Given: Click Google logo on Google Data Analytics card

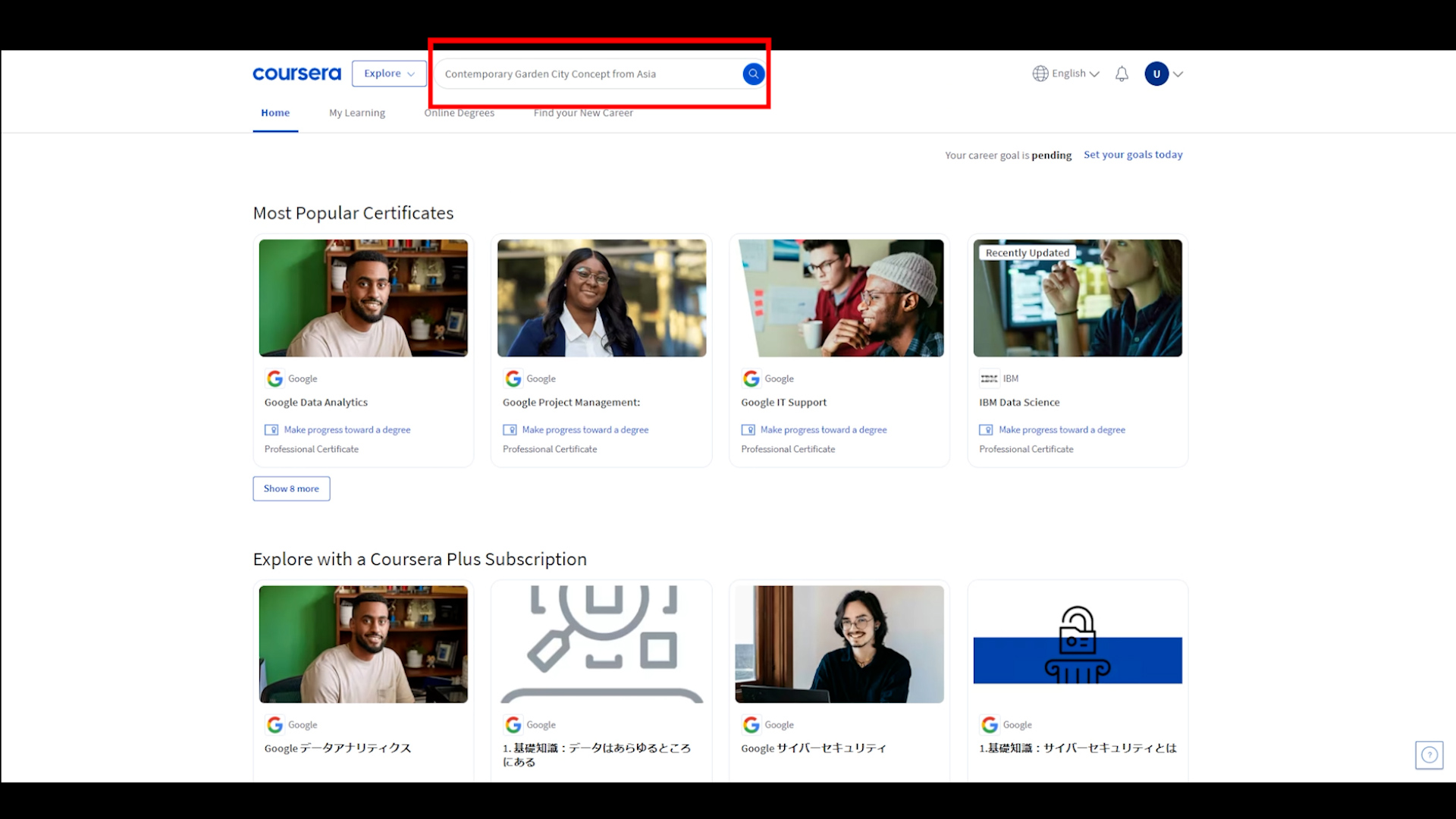Looking at the screenshot, I should tap(275, 378).
